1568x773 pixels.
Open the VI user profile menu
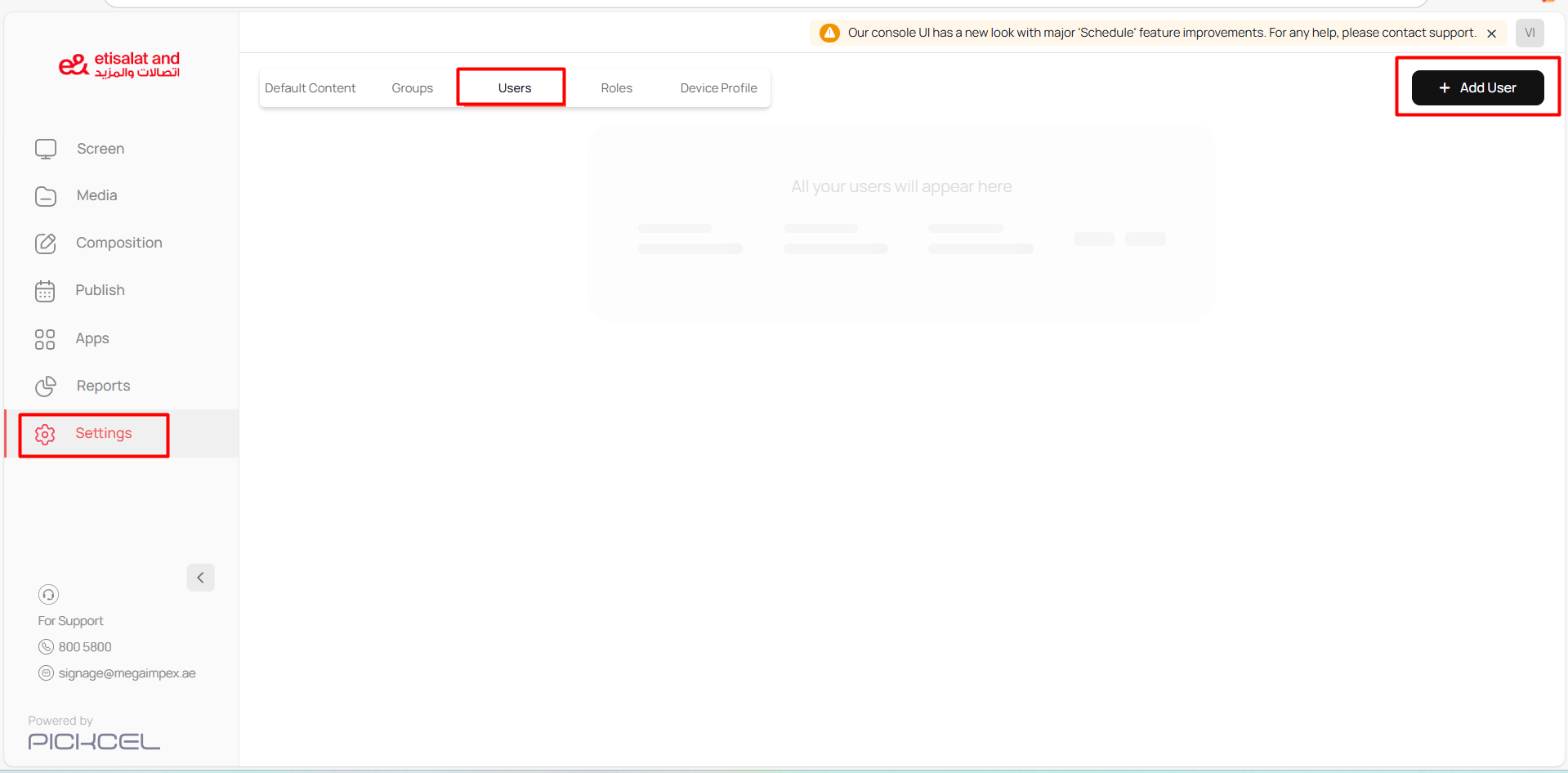point(1529,33)
